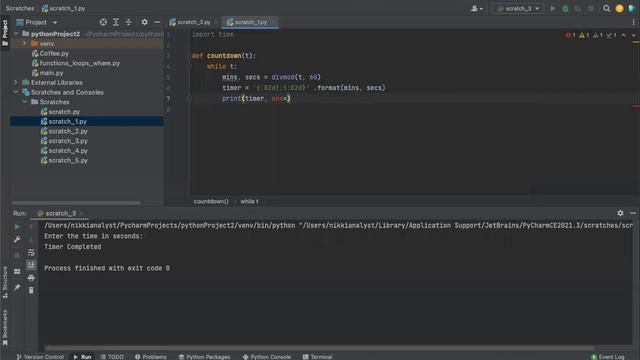640x360 pixels.
Task: Switch to the scratch_1.py editor tab
Action: pyautogui.click(x=250, y=22)
